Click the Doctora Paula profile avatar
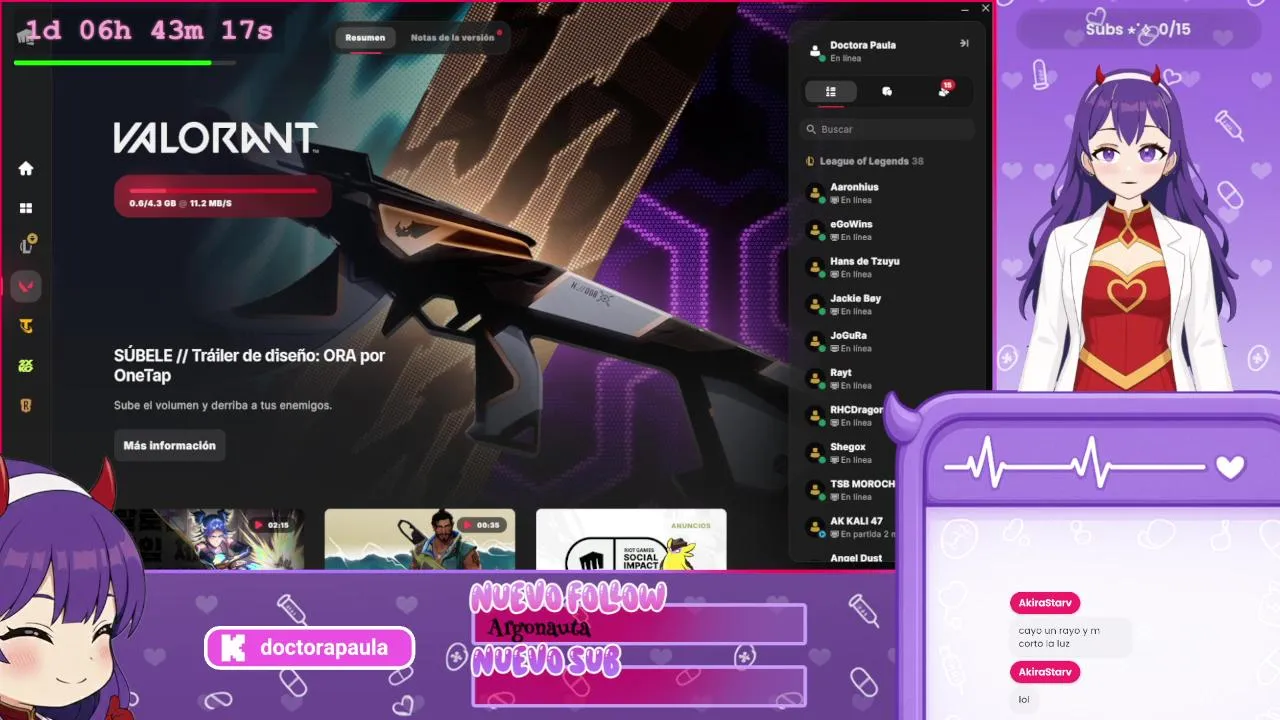Image resolution: width=1280 pixels, height=720 pixels. tap(816, 51)
